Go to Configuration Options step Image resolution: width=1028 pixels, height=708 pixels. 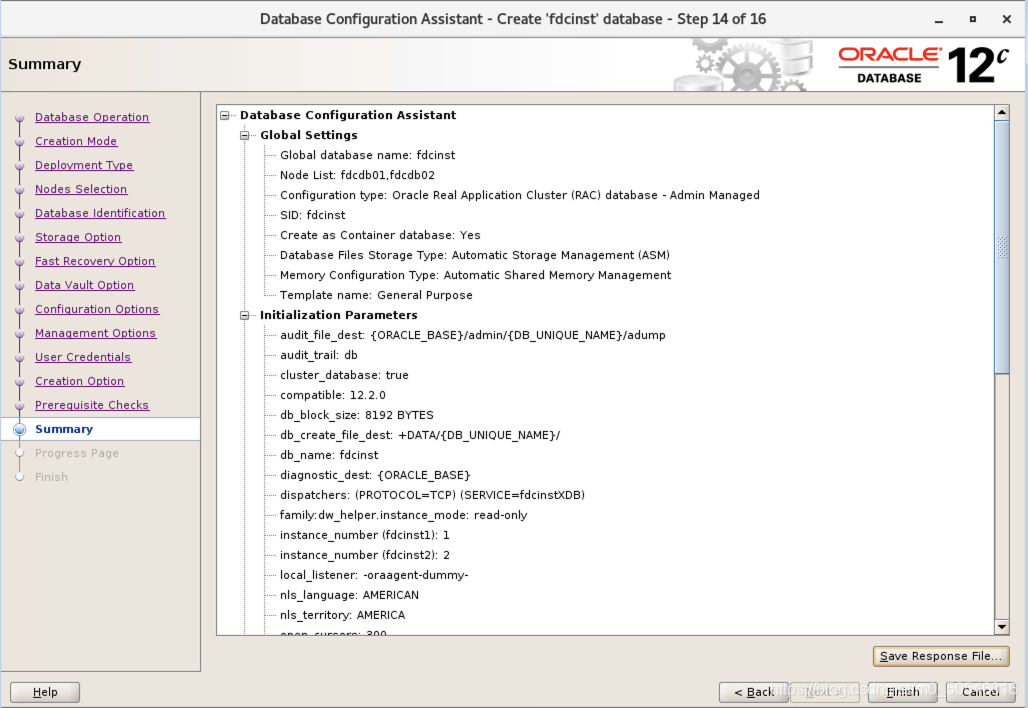(x=97, y=309)
